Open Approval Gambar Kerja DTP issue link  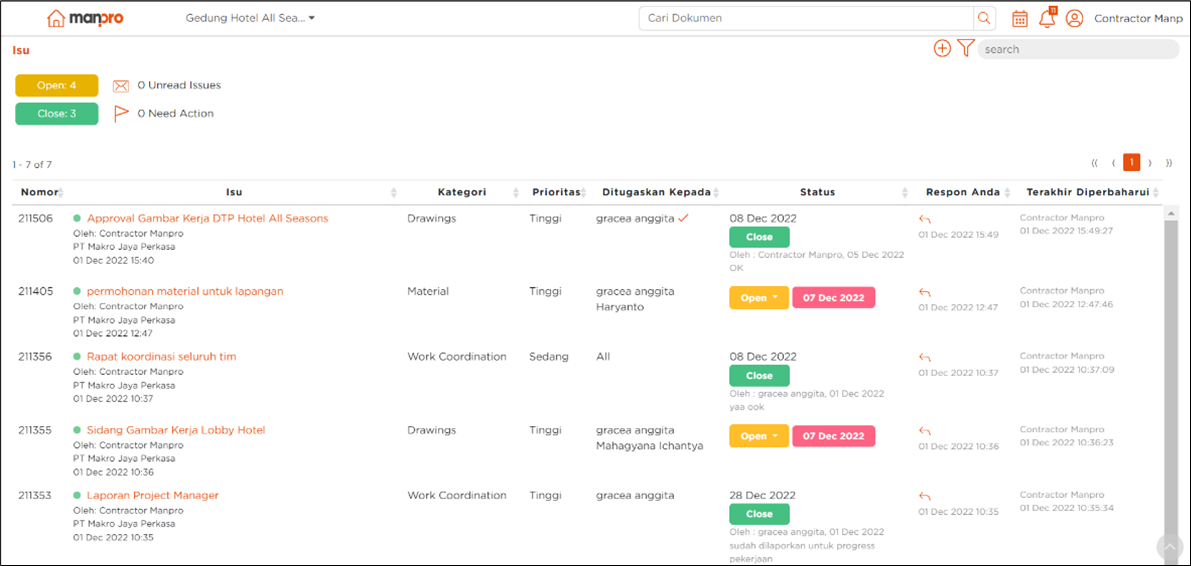tap(207, 218)
